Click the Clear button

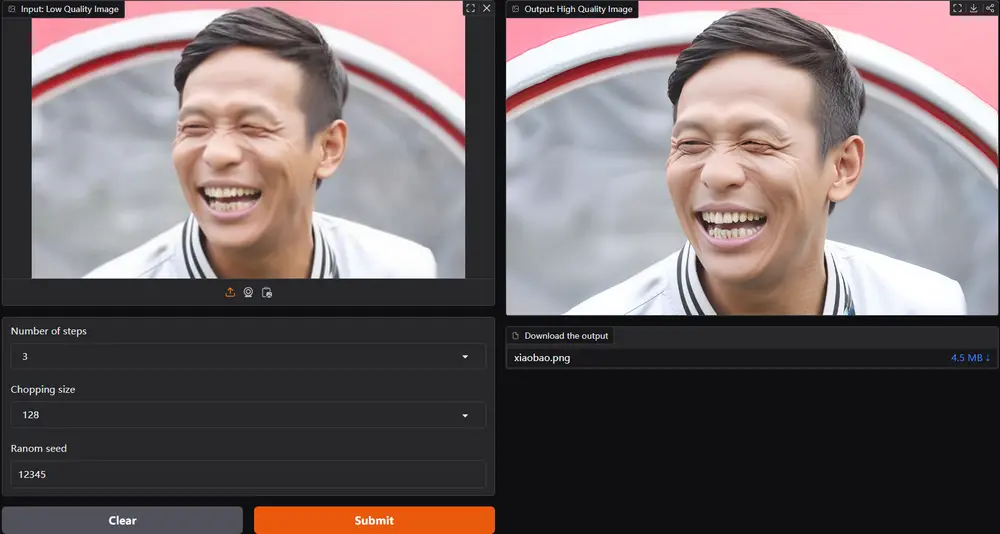click(122, 520)
